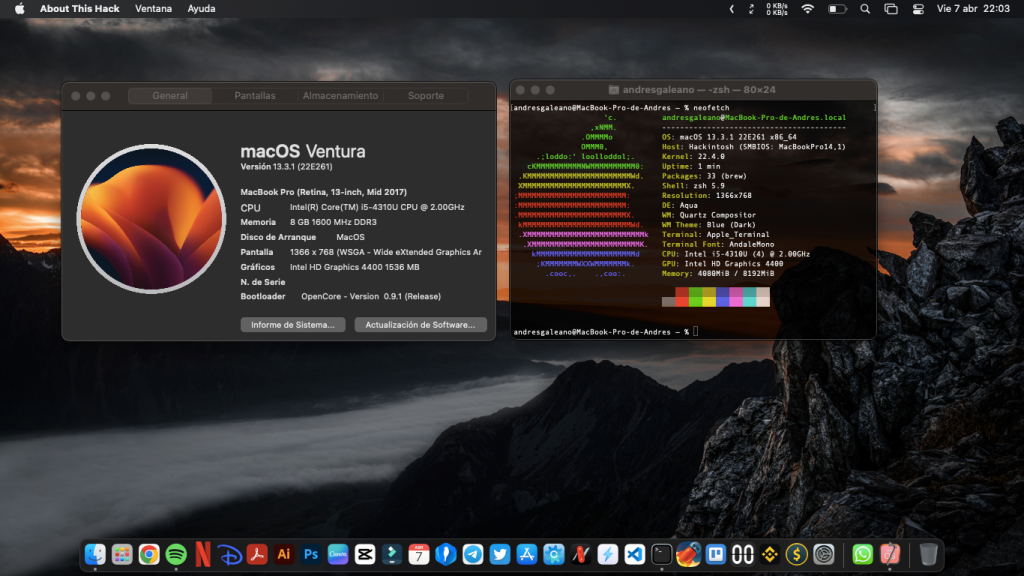
Task: Open the Almacenamiento tab
Action: coord(340,96)
